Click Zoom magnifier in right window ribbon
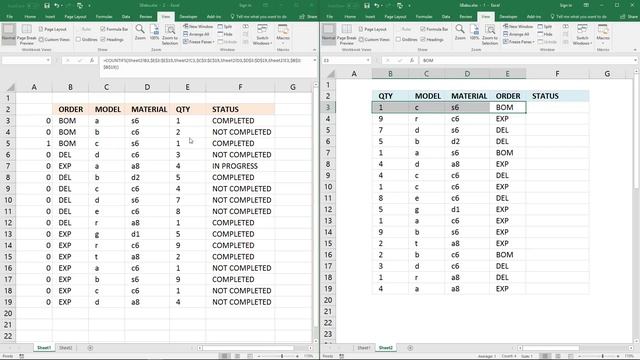This screenshot has height=360, width=640. point(460,32)
